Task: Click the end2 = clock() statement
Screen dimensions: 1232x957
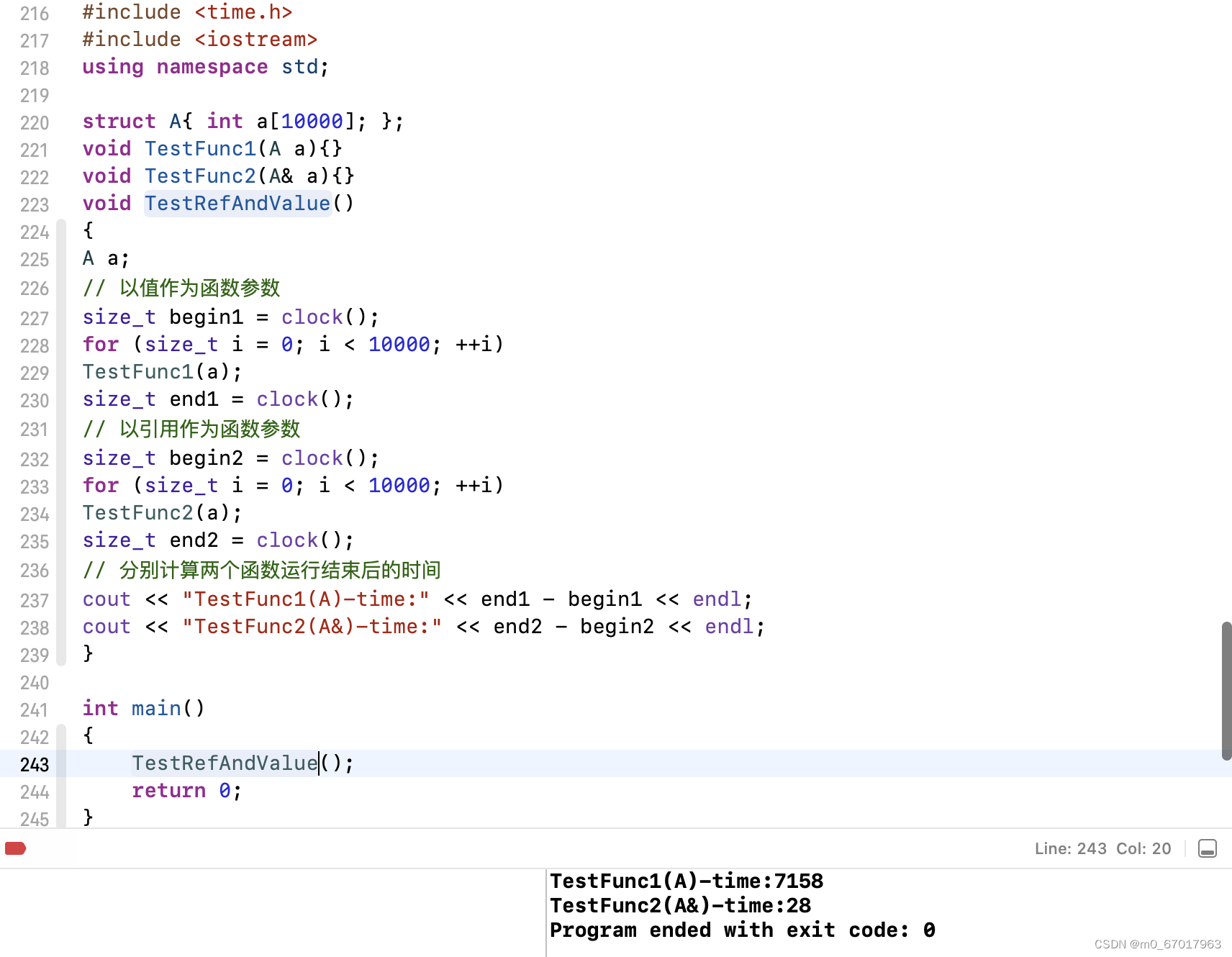Action: coord(219,540)
